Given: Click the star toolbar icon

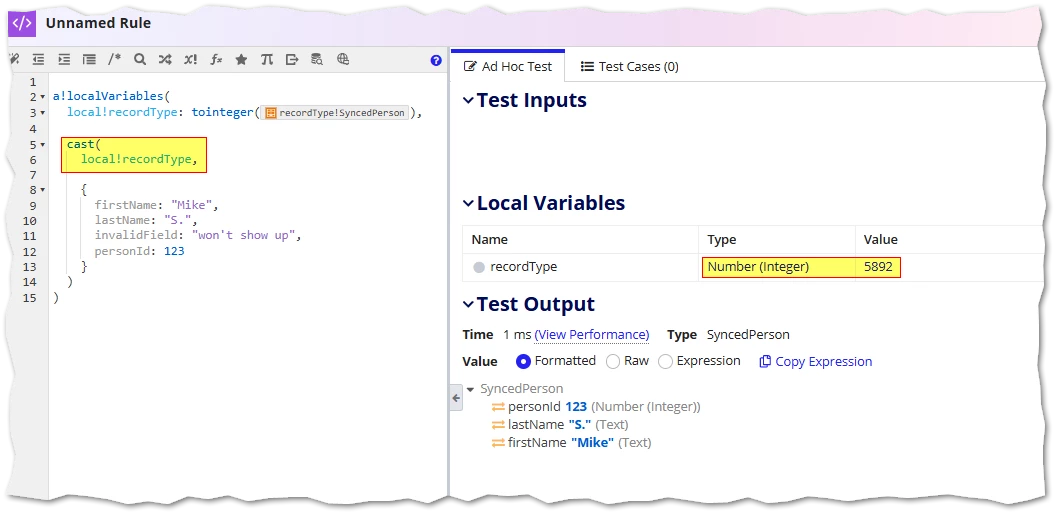Looking at the screenshot, I should pos(241,59).
